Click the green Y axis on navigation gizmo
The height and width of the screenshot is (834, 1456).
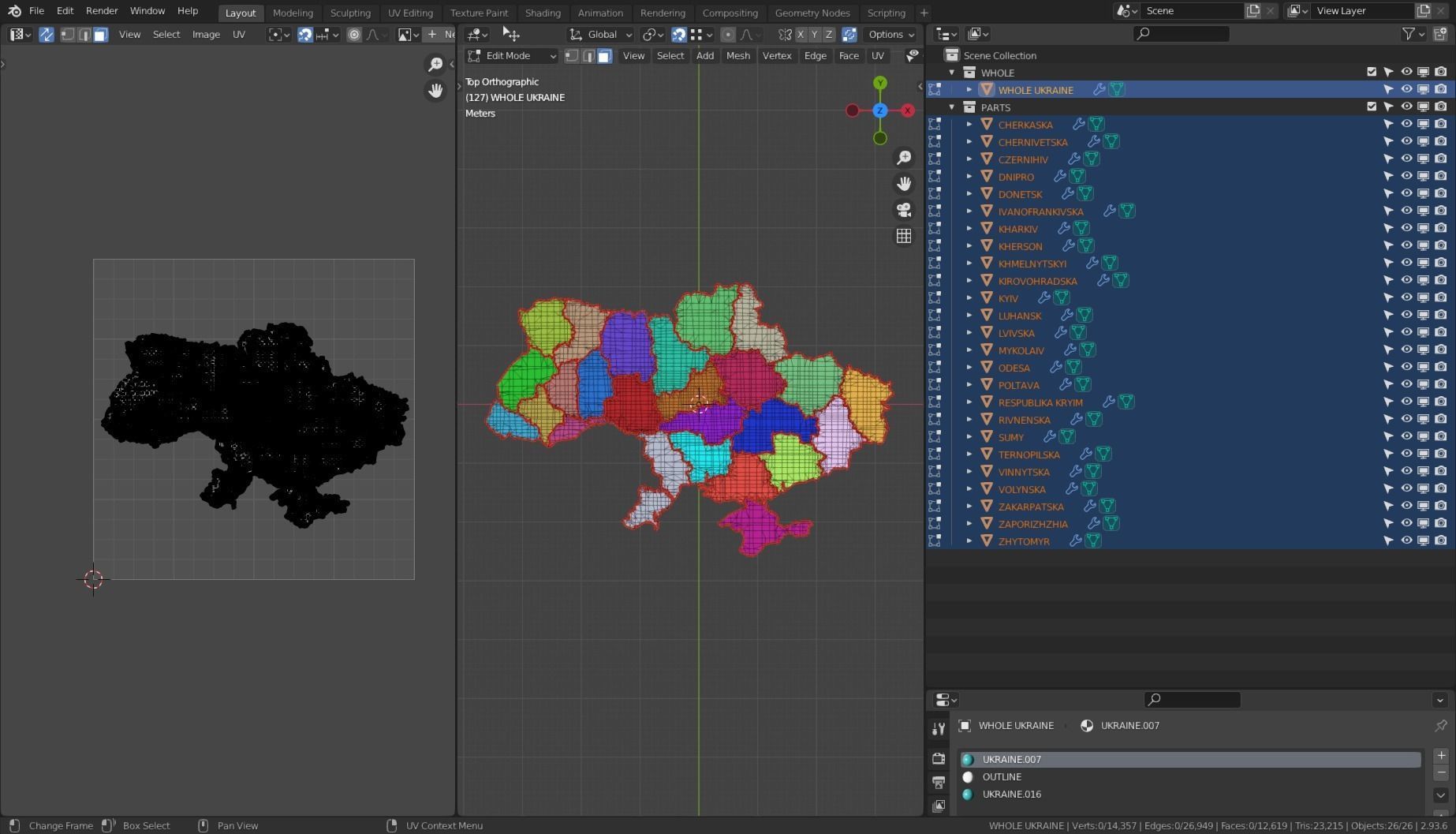point(880,83)
